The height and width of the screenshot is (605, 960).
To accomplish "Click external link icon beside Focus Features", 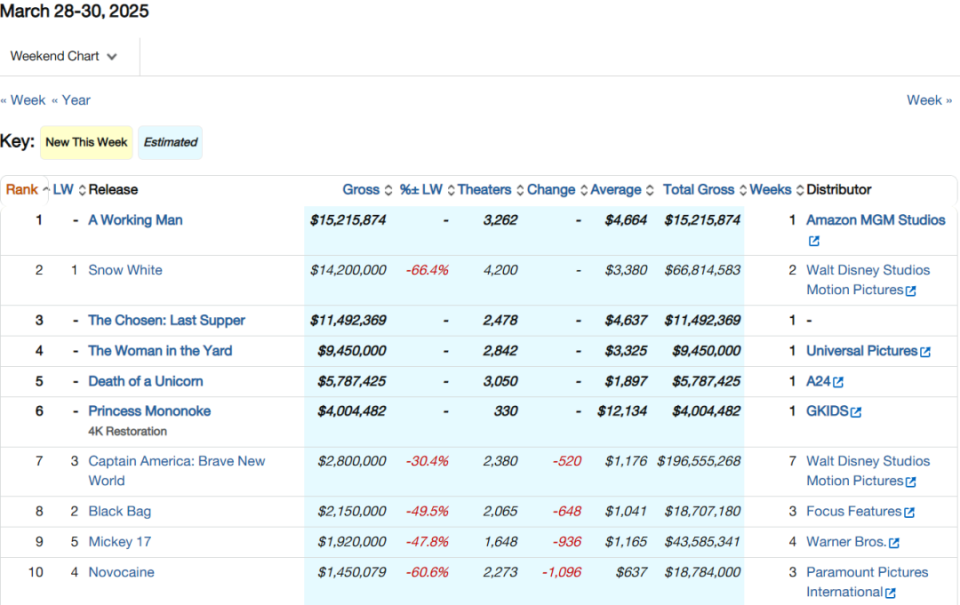I will 909,512.
